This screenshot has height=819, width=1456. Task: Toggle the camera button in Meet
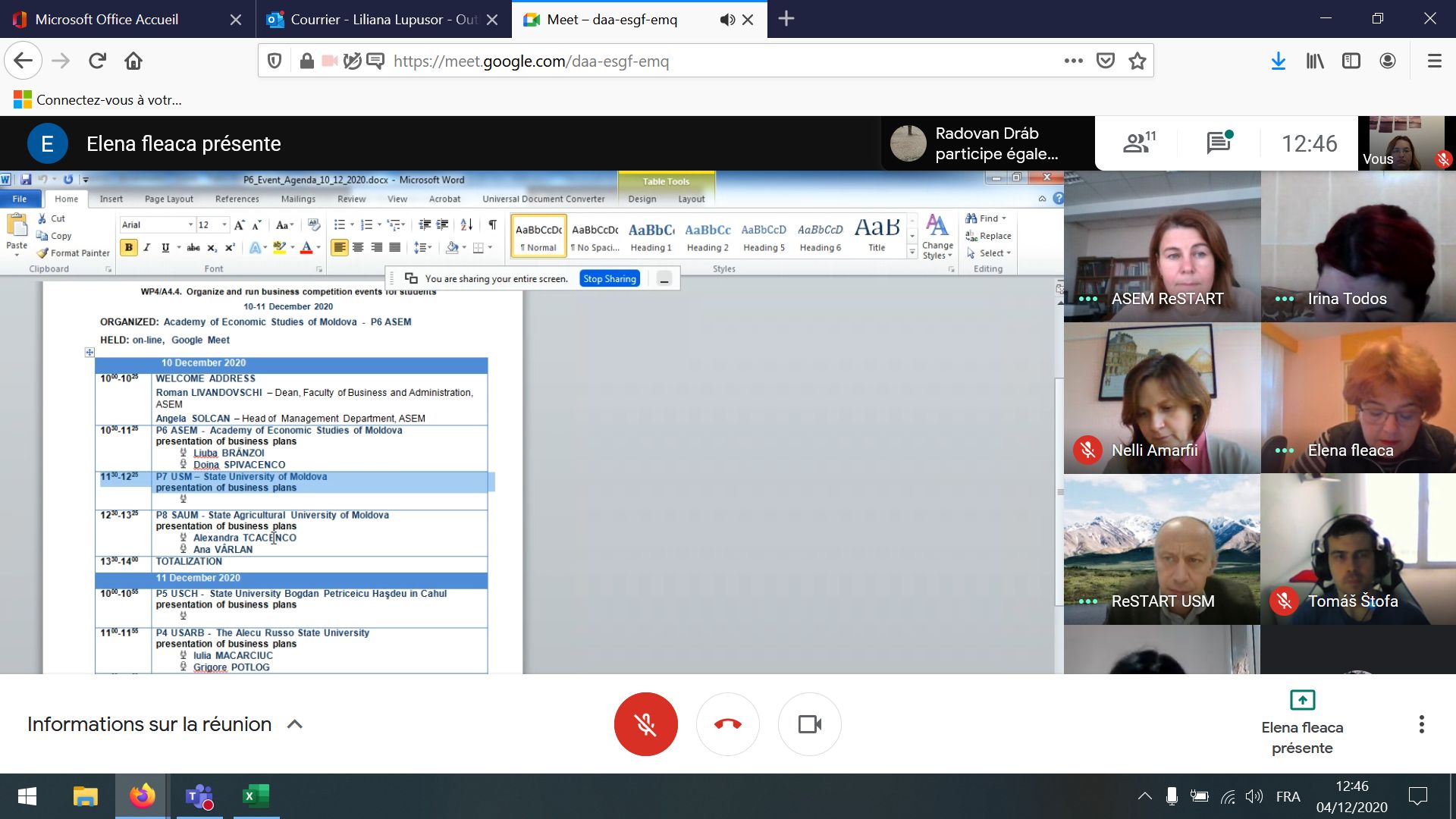[x=810, y=724]
